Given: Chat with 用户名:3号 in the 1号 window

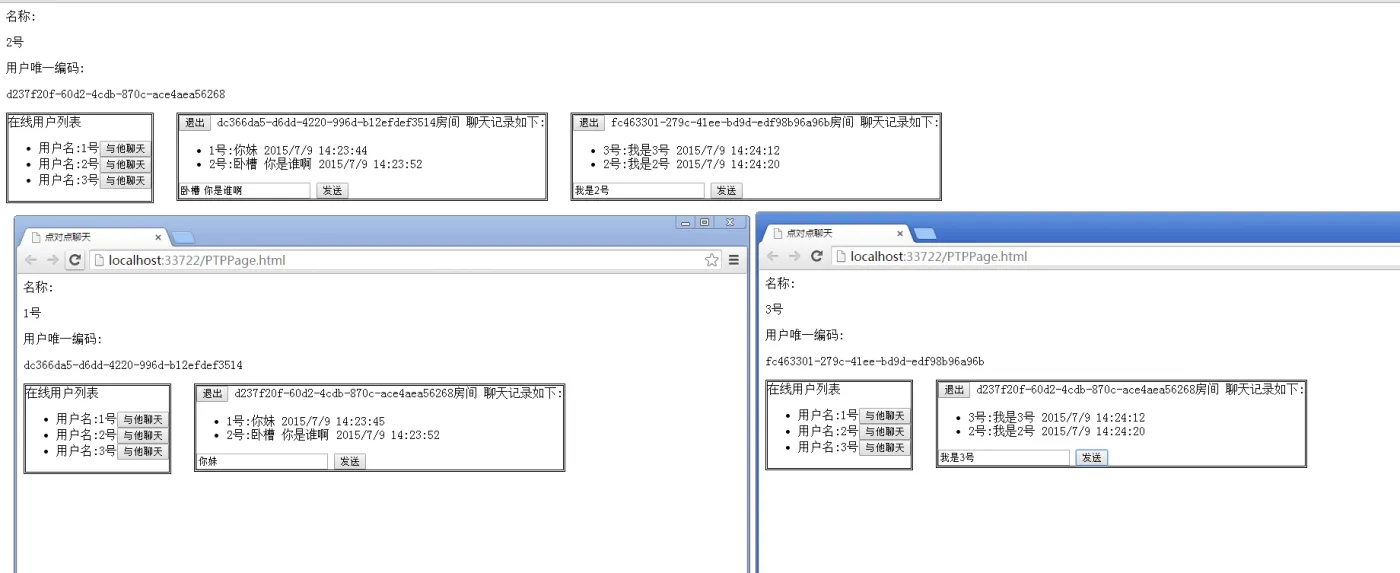Looking at the screenshot, I should (143, 452).
